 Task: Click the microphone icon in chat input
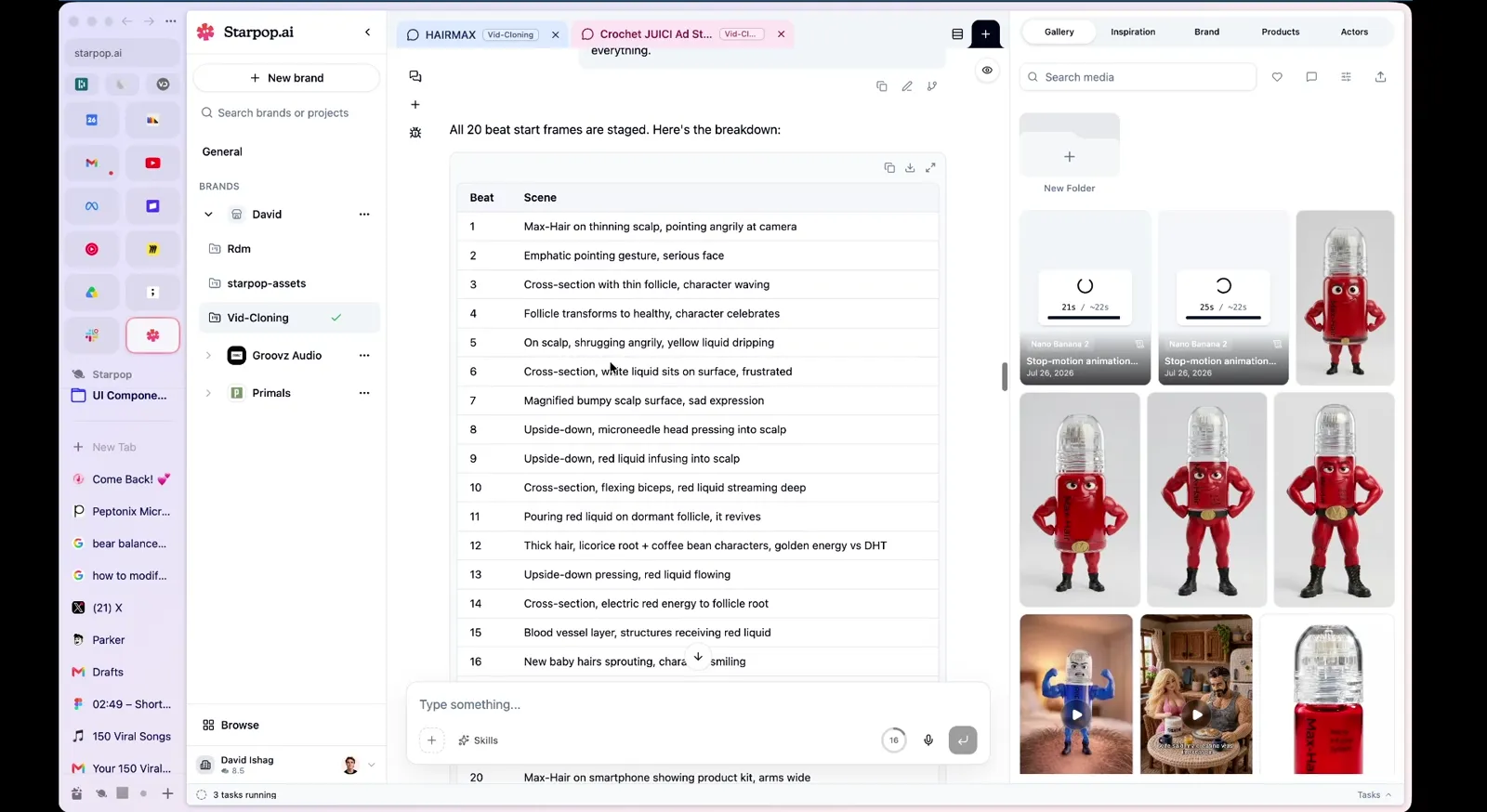(x=928, y=740)
